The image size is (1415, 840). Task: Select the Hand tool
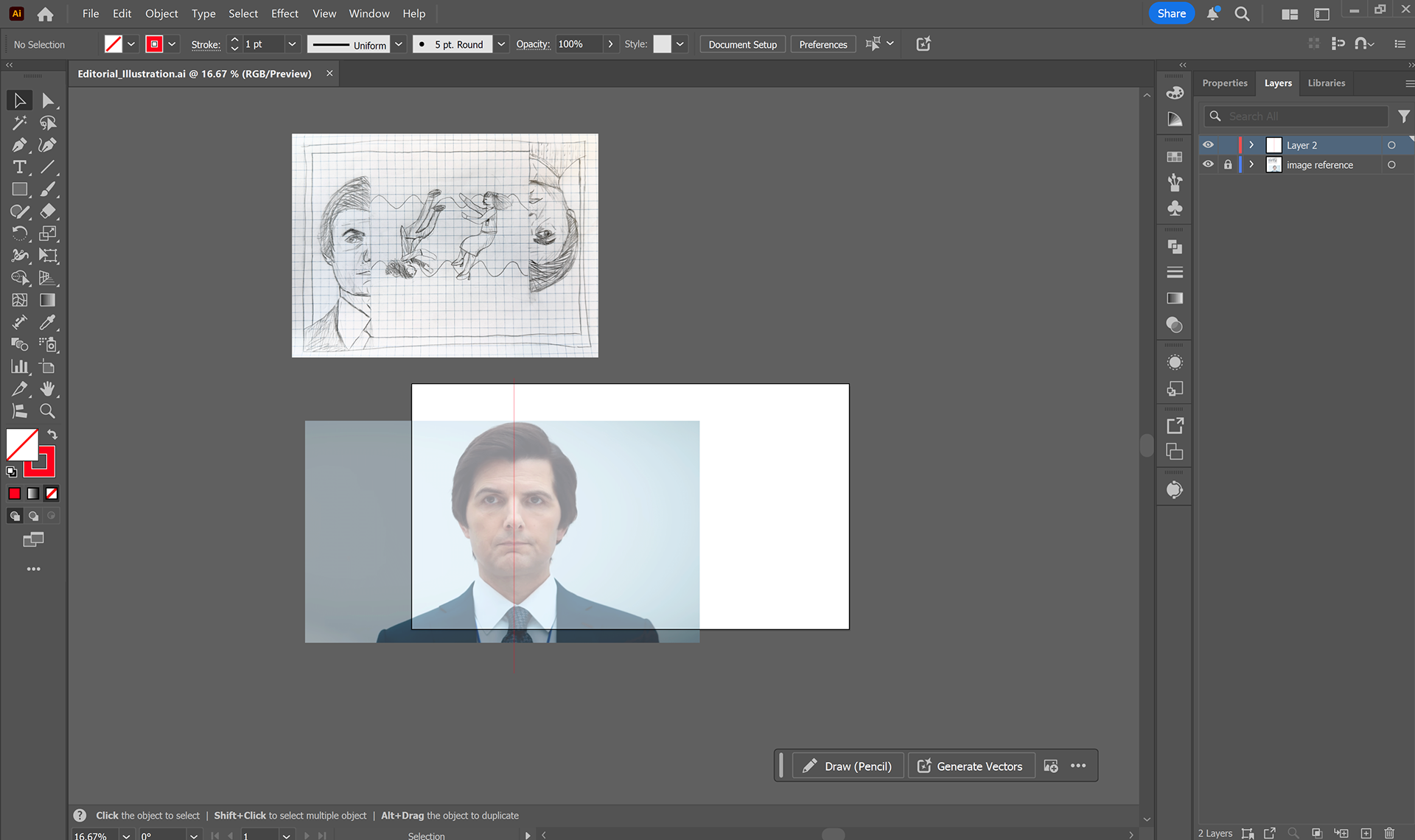point(47,389)
